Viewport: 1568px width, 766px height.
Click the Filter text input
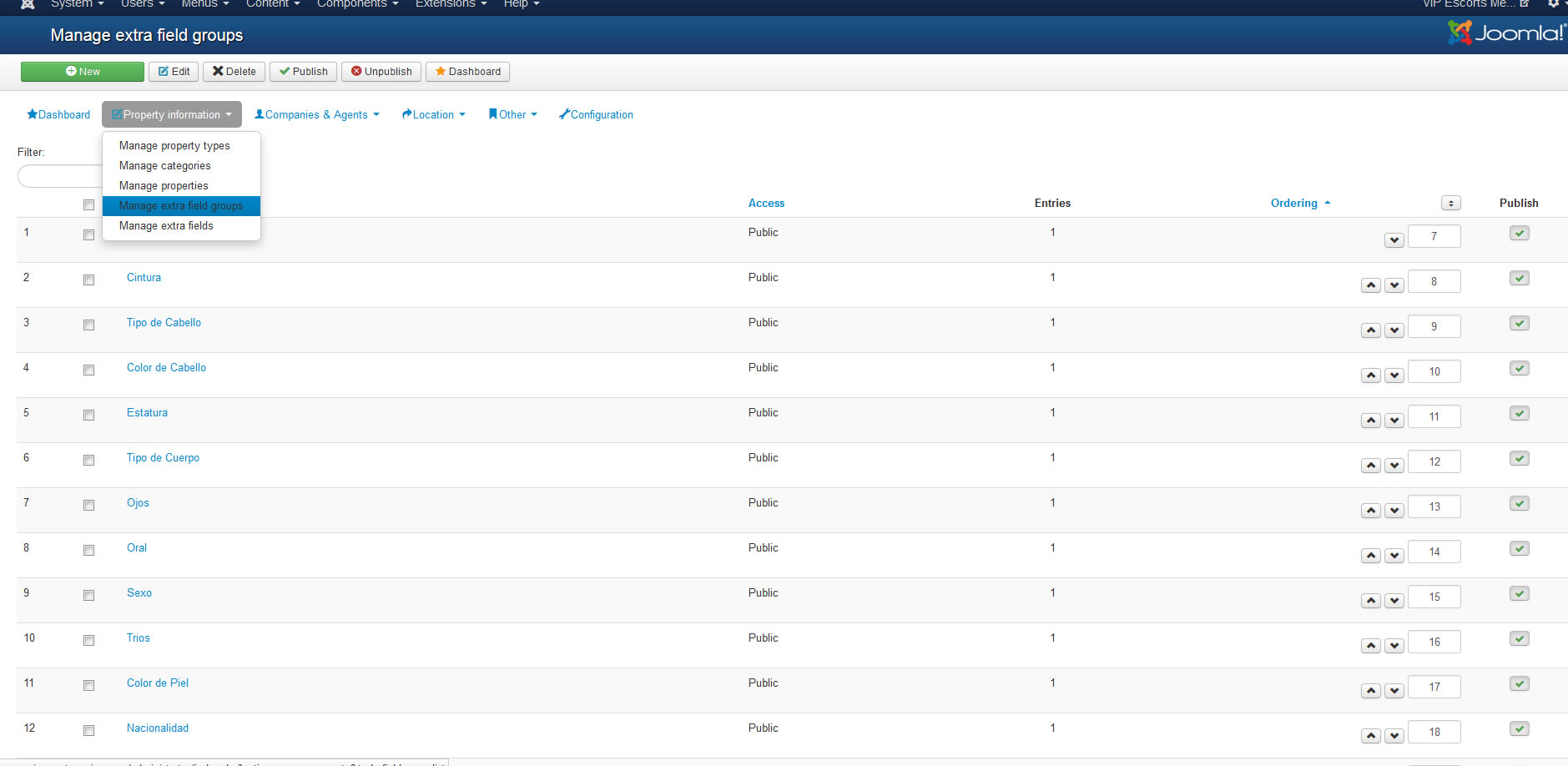[x=60, y=176]
